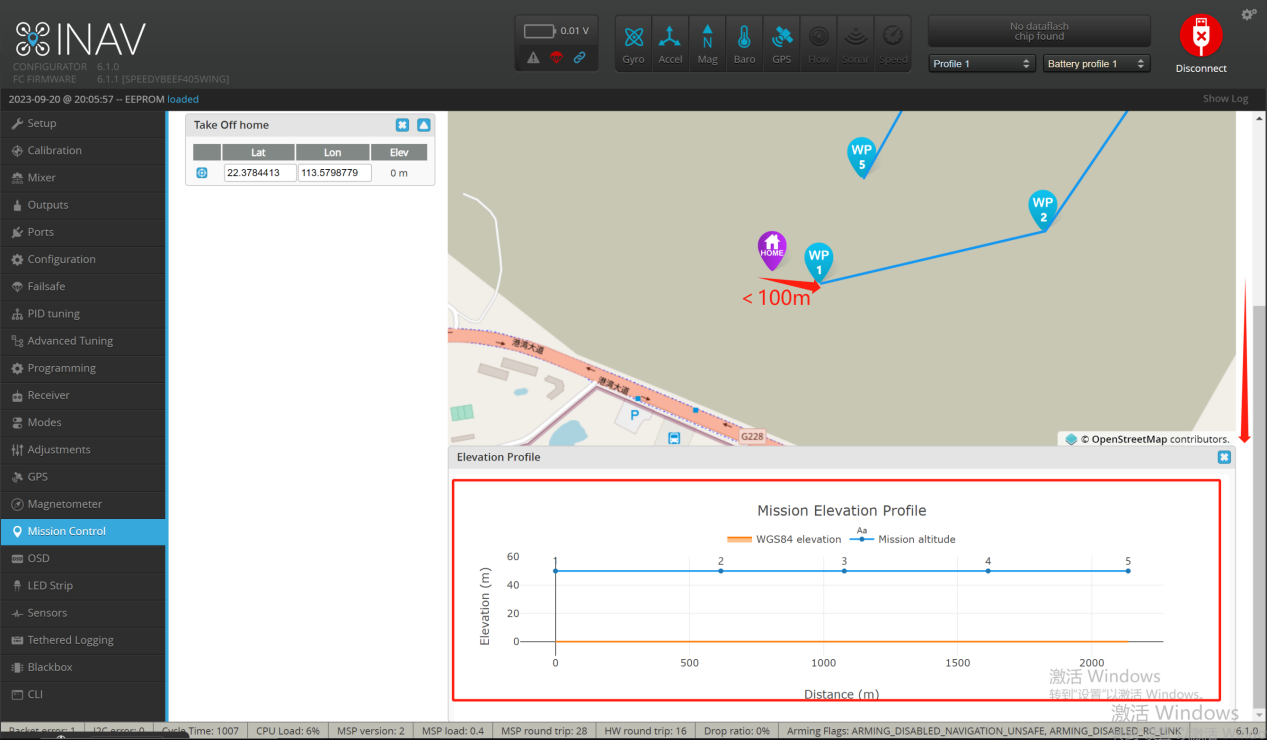Click the Sonar sensor status icon
This screenshot has width=1267, height=740.
point(855,44)
